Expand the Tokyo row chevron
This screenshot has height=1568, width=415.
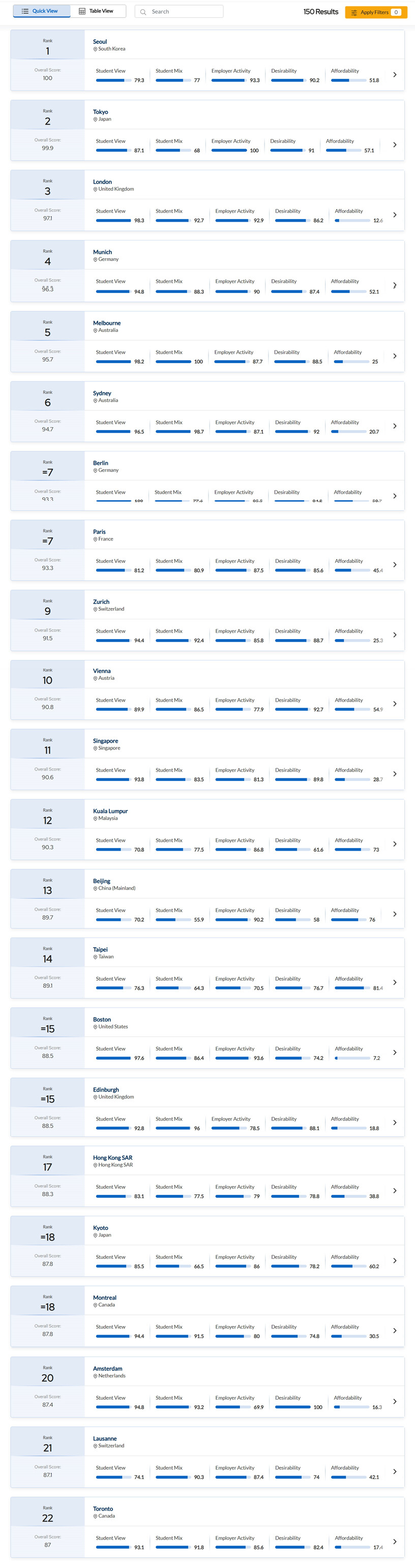(394, 145)
